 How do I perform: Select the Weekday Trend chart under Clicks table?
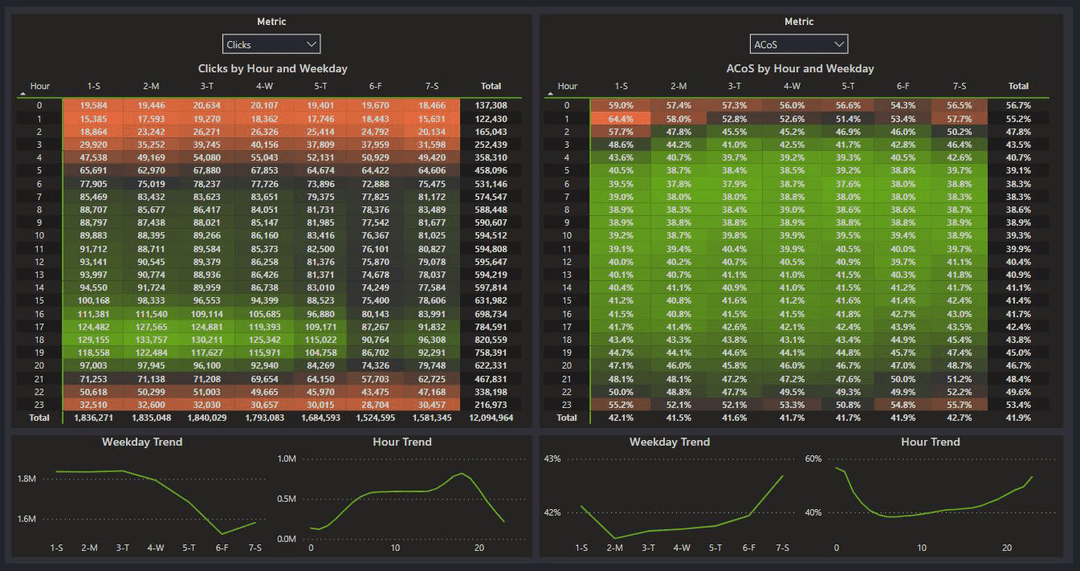point(142,495)
